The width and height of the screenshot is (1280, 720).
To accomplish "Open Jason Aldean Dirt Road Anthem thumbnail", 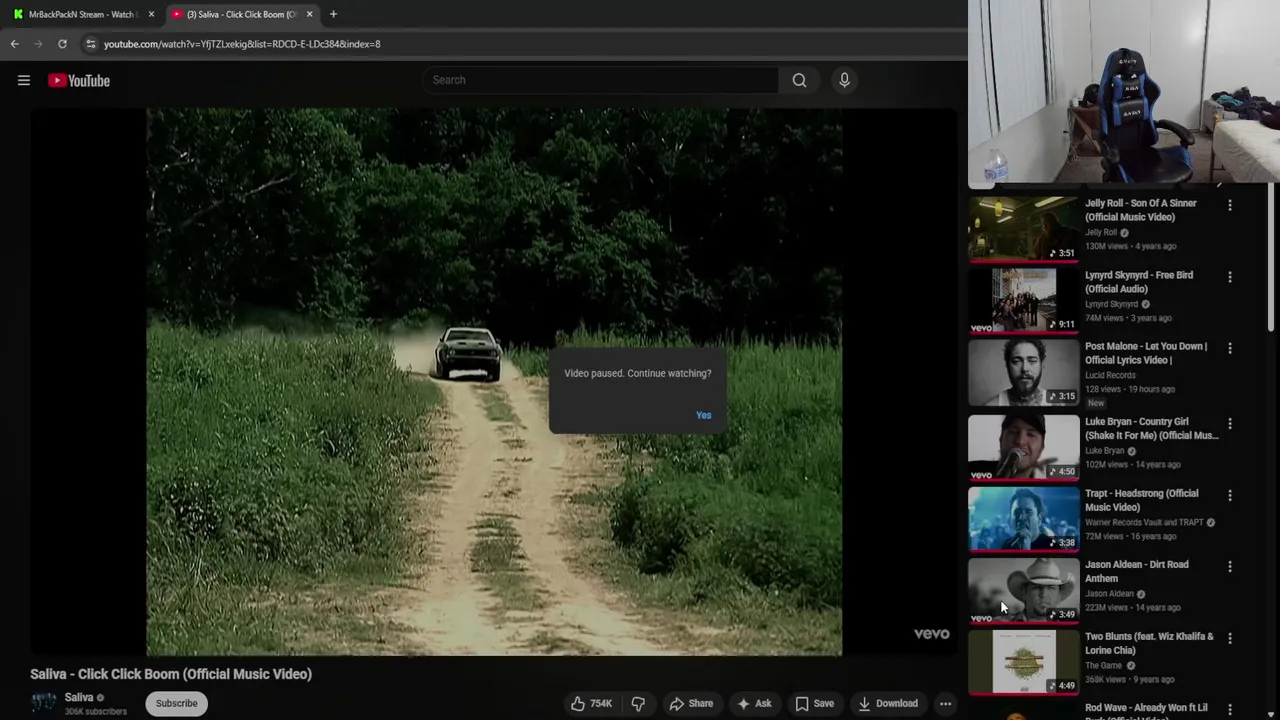I will pyautogui.click(x=1023, y=590).
